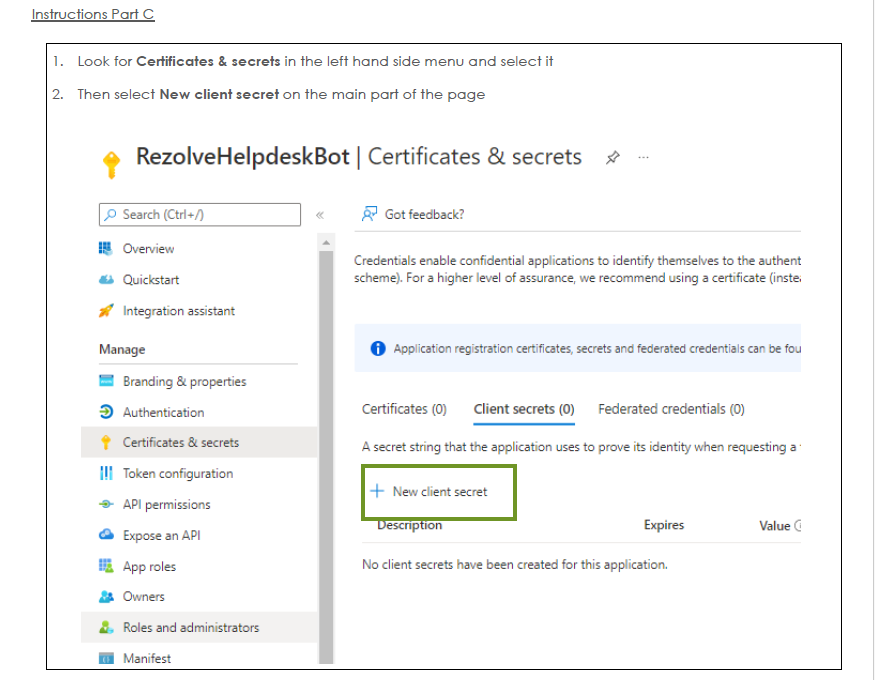Screen dimensions: 875x680
Task: Click the Got feedback person icon
Action: pyautogui.click(x=369, y=214)
